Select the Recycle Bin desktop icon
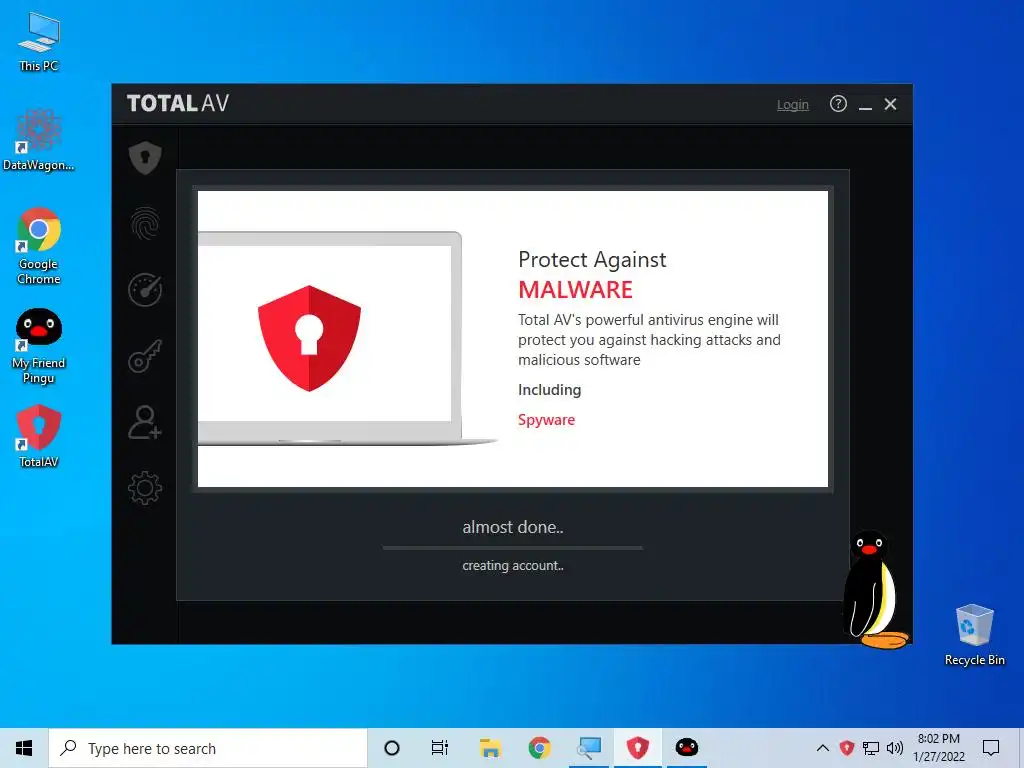Image resolution: width=1024 pixels, height=768 pixels. pyautogui.click(x=974, y=635)
